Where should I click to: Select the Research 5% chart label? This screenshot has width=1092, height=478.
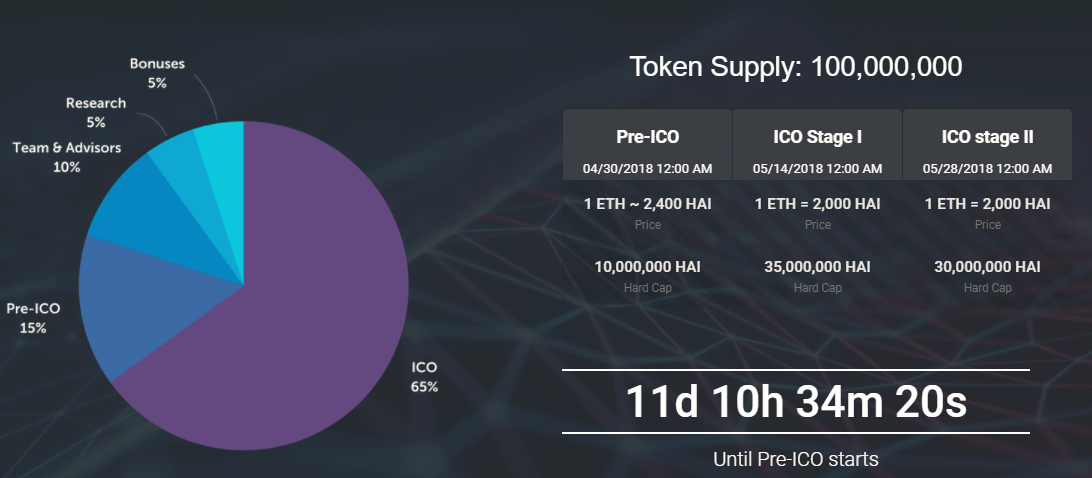tap(96, 112)
